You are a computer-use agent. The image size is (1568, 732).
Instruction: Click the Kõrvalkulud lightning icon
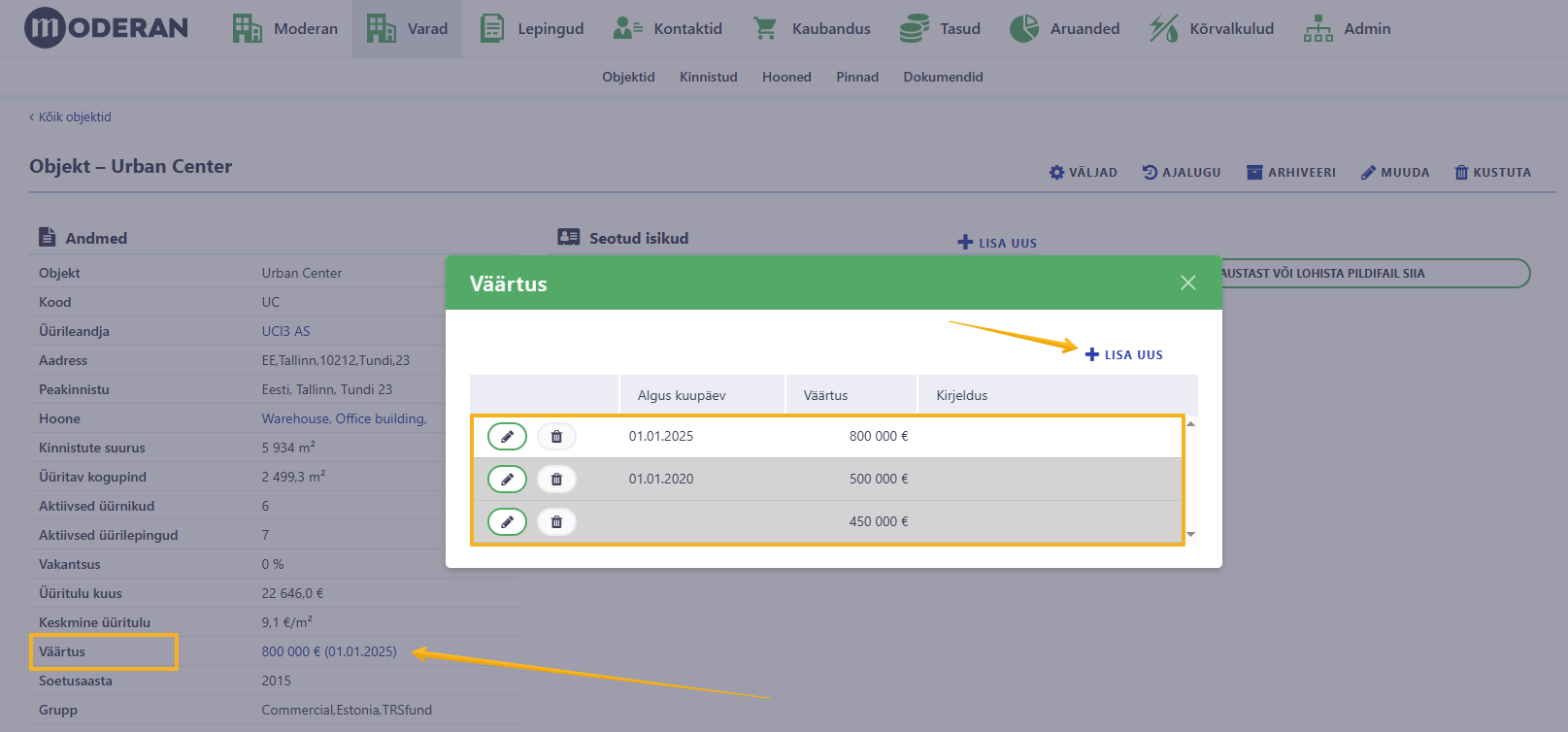(x=1164, y=28)
